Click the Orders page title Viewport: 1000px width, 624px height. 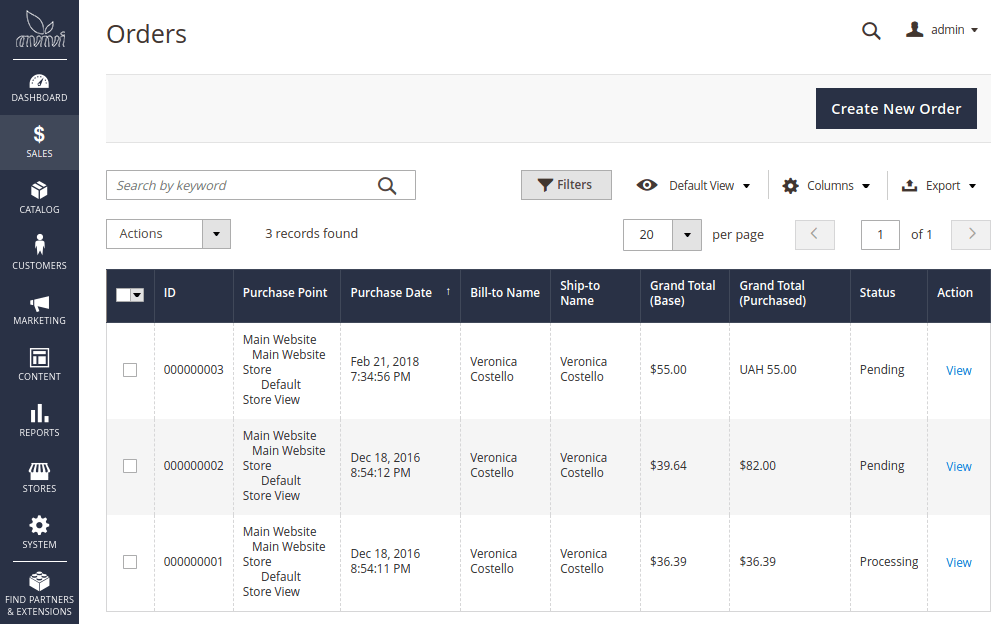147,34
